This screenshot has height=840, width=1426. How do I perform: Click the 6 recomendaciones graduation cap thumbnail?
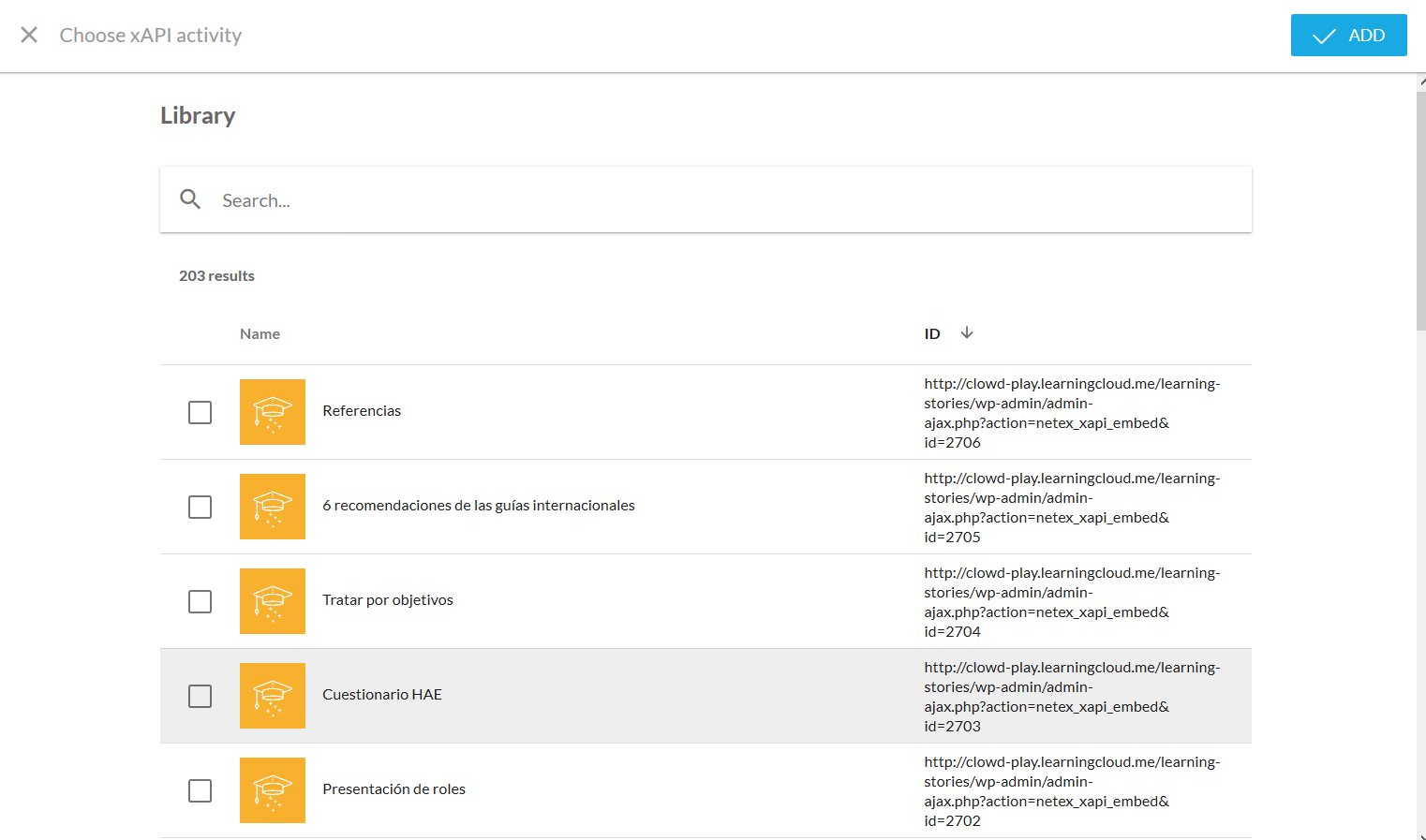[273, 507]
